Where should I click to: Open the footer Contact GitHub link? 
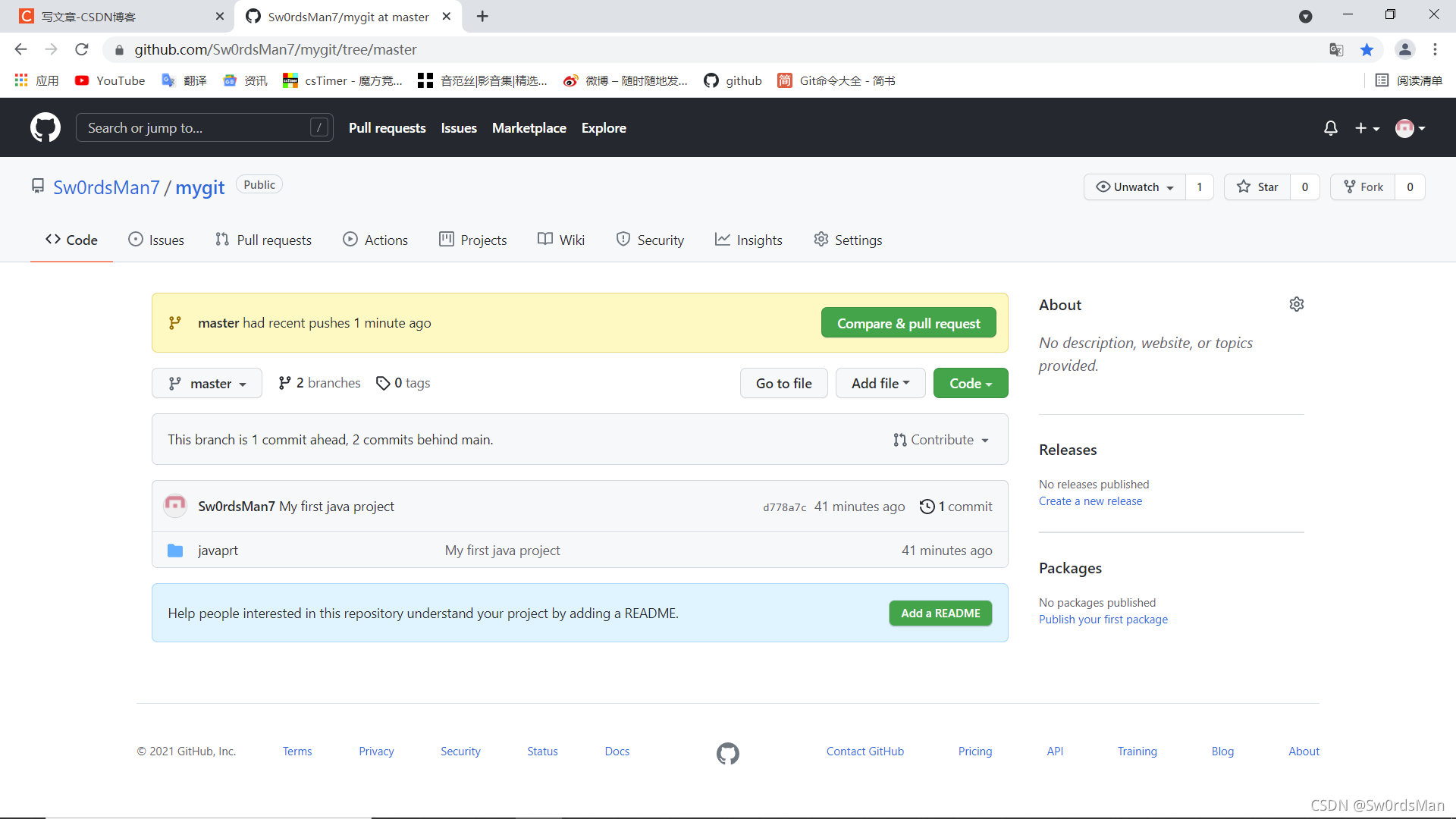[864, 752]
